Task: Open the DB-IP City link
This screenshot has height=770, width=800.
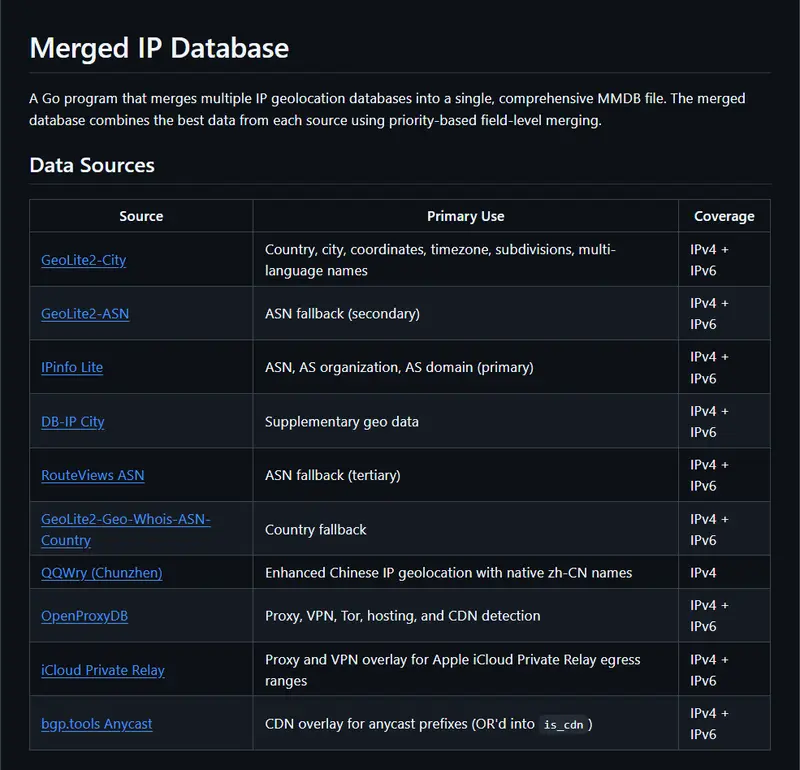Action: (x=73, y=422)
